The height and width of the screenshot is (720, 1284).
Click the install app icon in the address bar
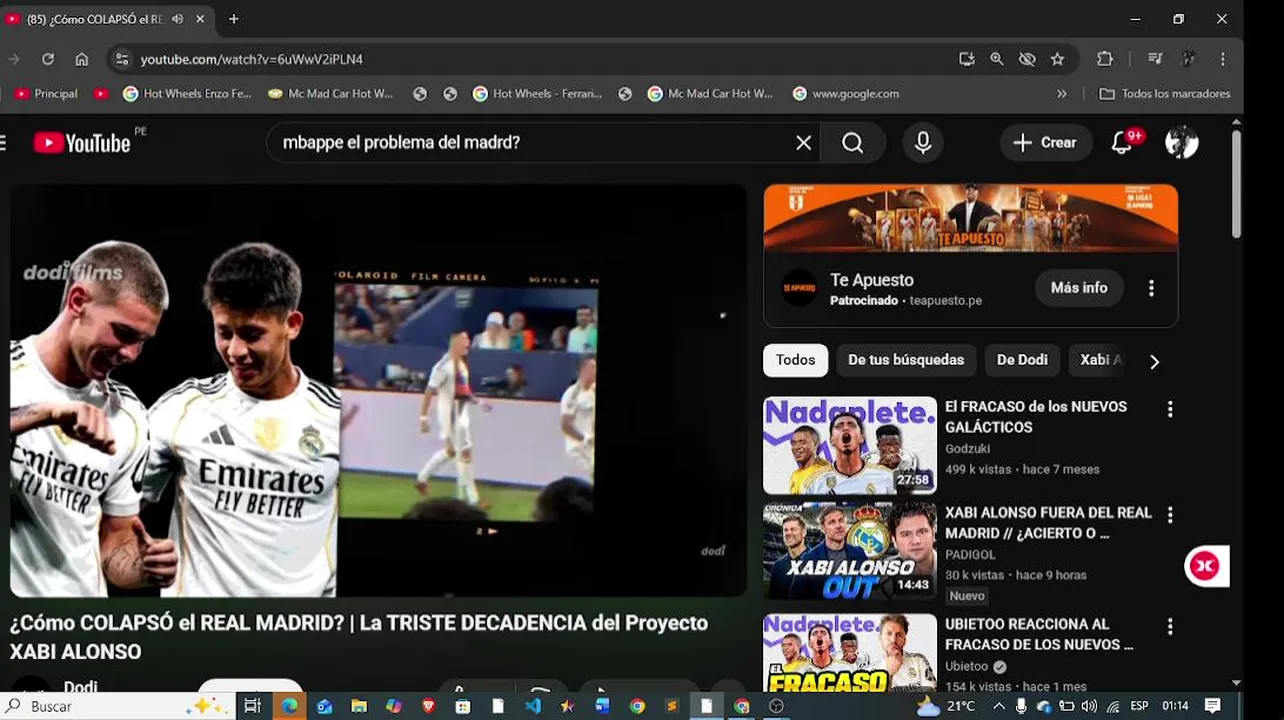coord(966,59)
